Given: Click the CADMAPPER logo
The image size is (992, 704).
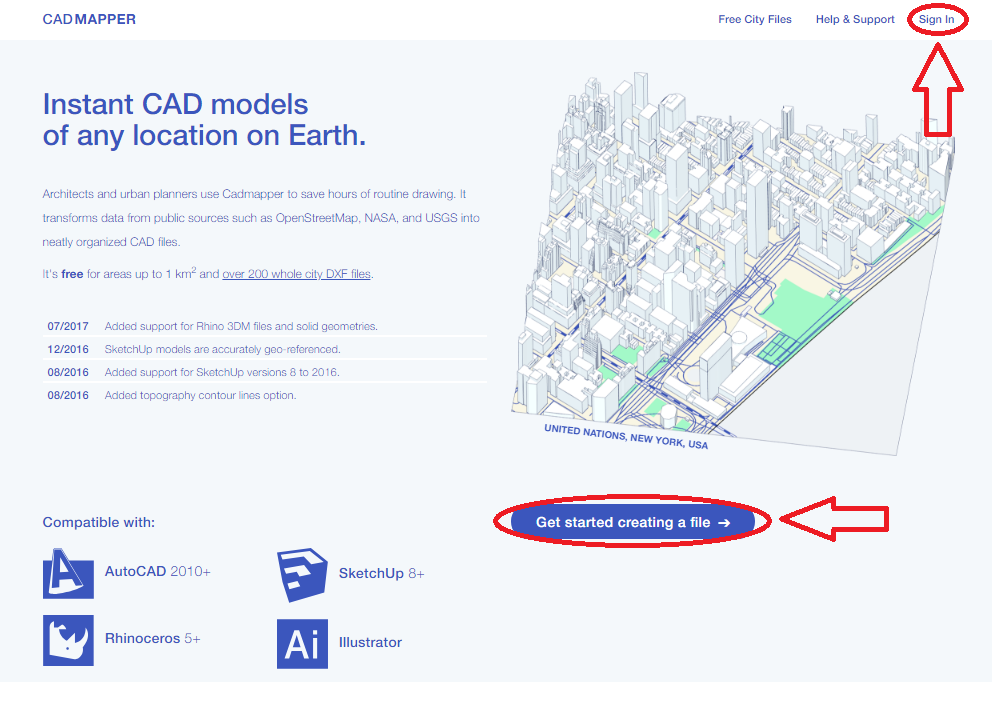Looking at the screenshot, I should point(89,20).
